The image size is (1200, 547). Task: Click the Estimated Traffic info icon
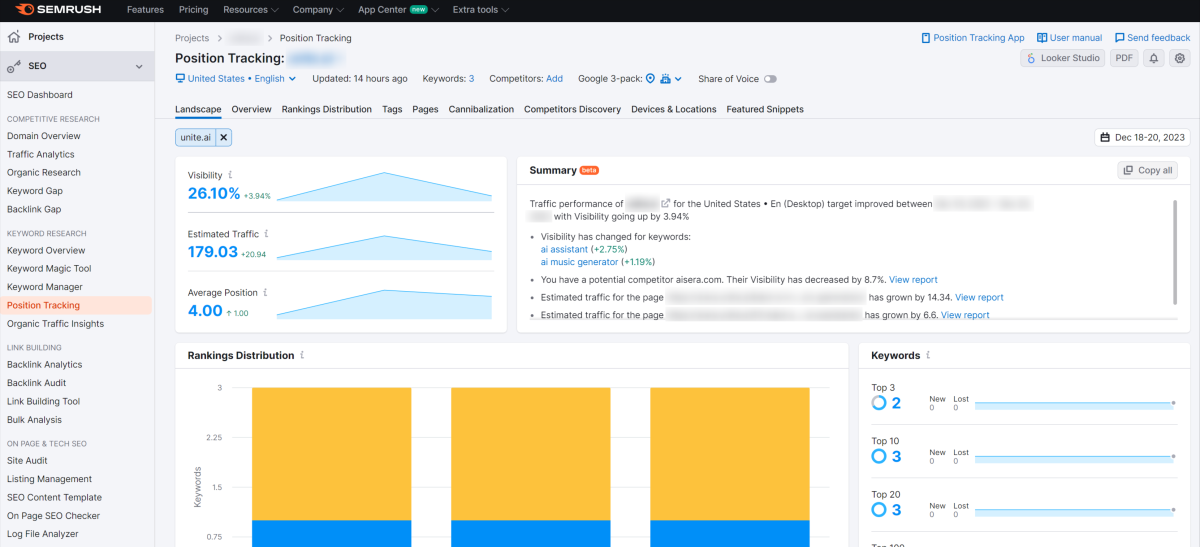pyautogui.click(x=266, y=234)
